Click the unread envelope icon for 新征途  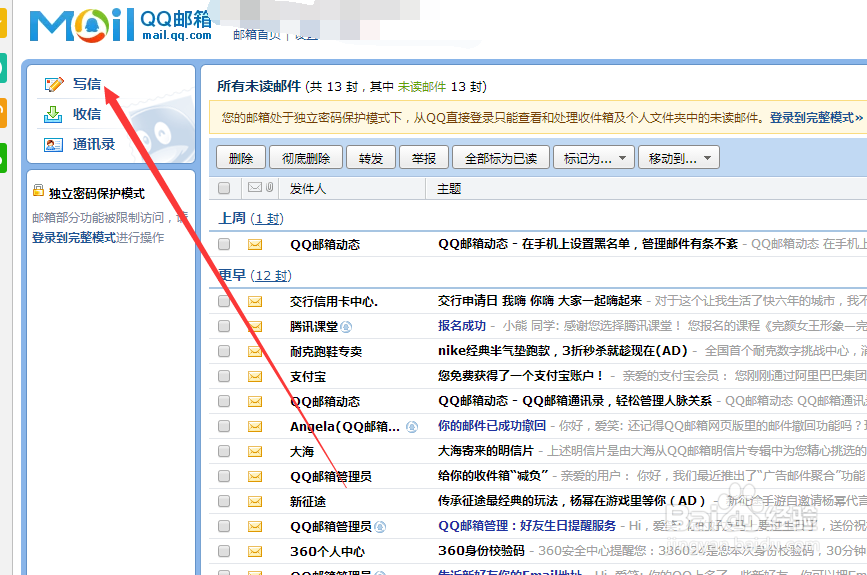tap(255, 501)
